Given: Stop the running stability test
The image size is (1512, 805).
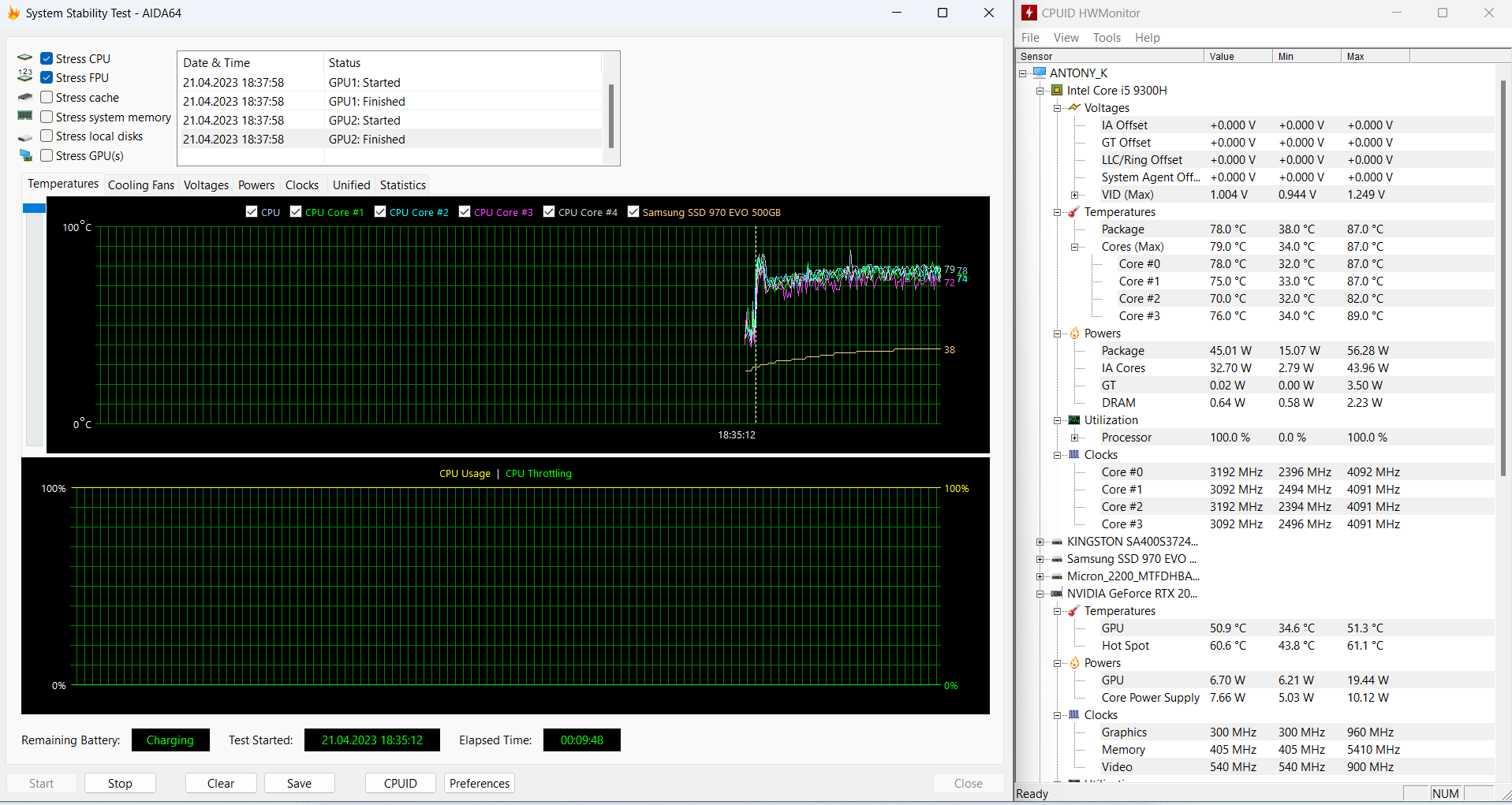Looking at the screenshot, I should tap(120, 783).
